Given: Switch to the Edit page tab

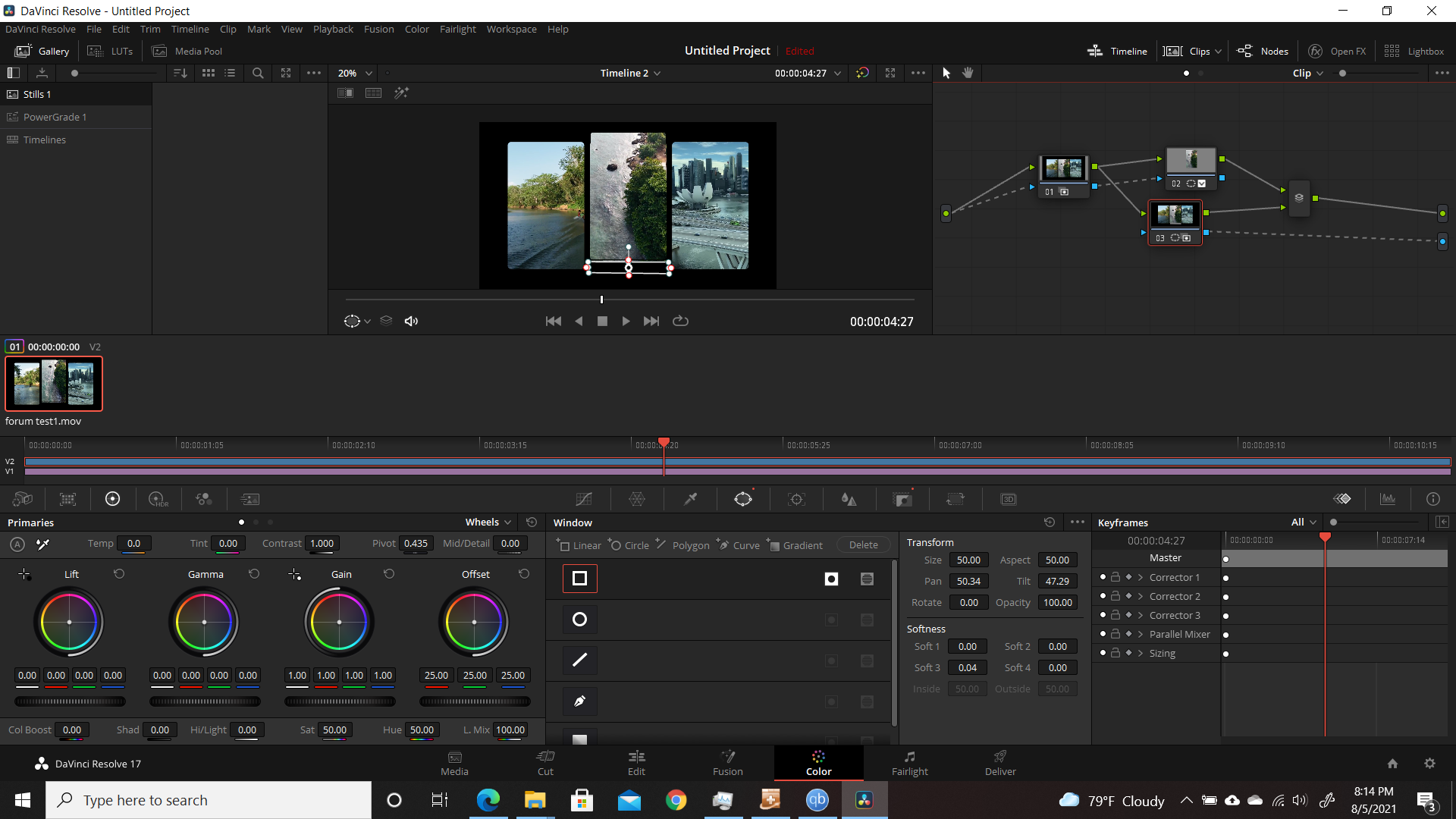Looking at the screenshot, I should (x=636, y=763).
